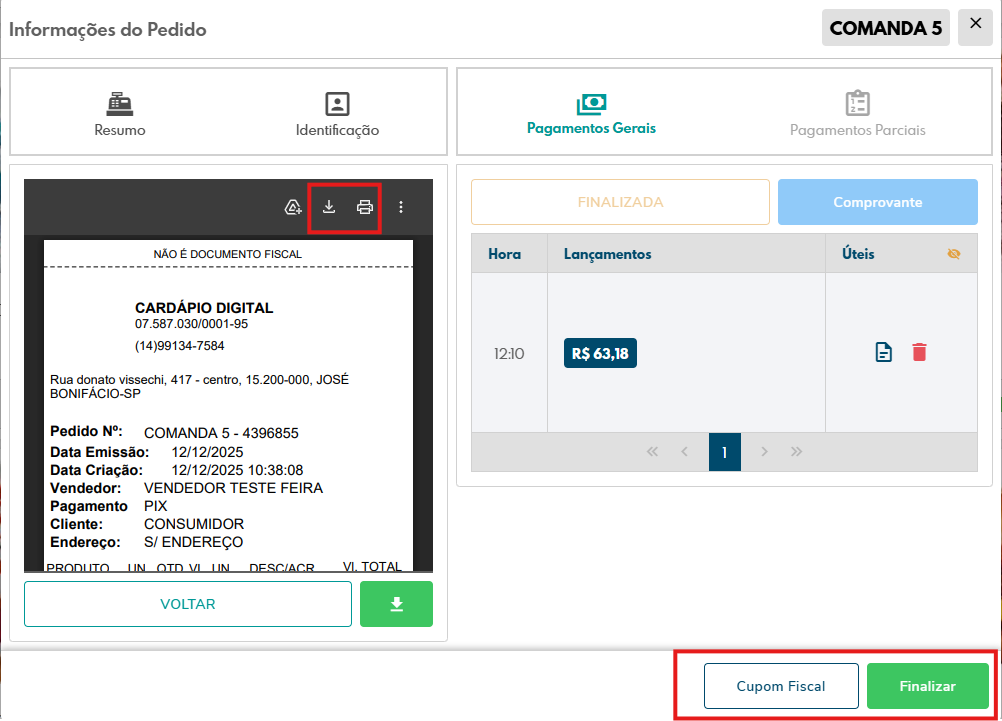This screenshot has width=1002, height=721.
Task: Open the Resumo tab
Action: coord(120,113)
